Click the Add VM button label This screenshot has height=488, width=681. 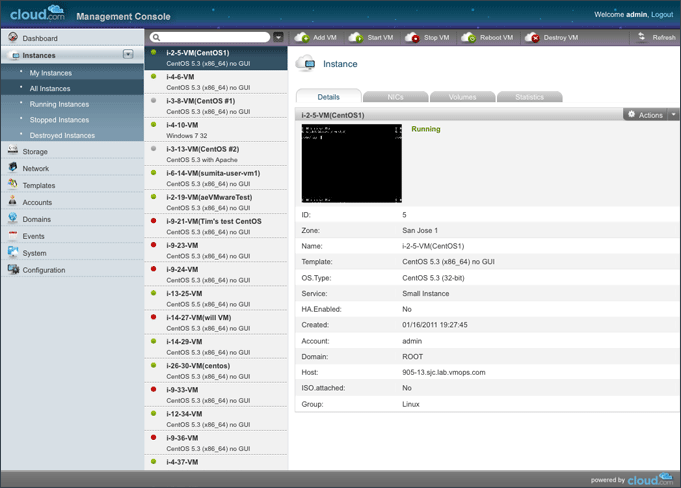point(325,38)
